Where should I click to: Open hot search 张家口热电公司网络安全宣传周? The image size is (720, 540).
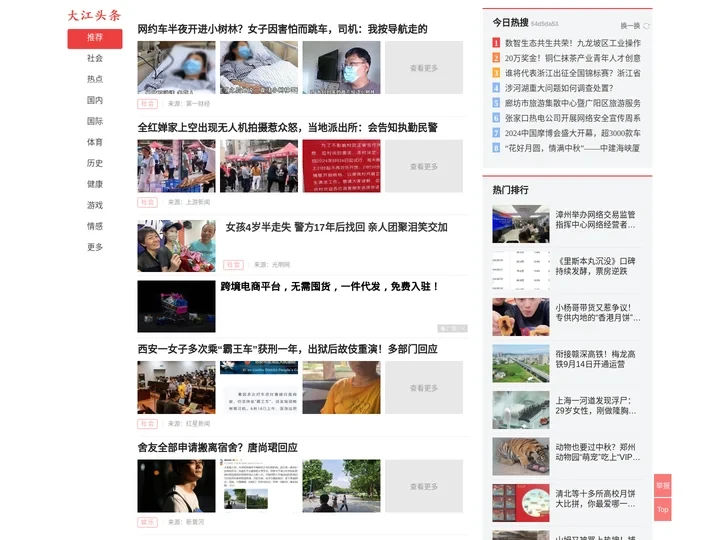click(573, 118)
